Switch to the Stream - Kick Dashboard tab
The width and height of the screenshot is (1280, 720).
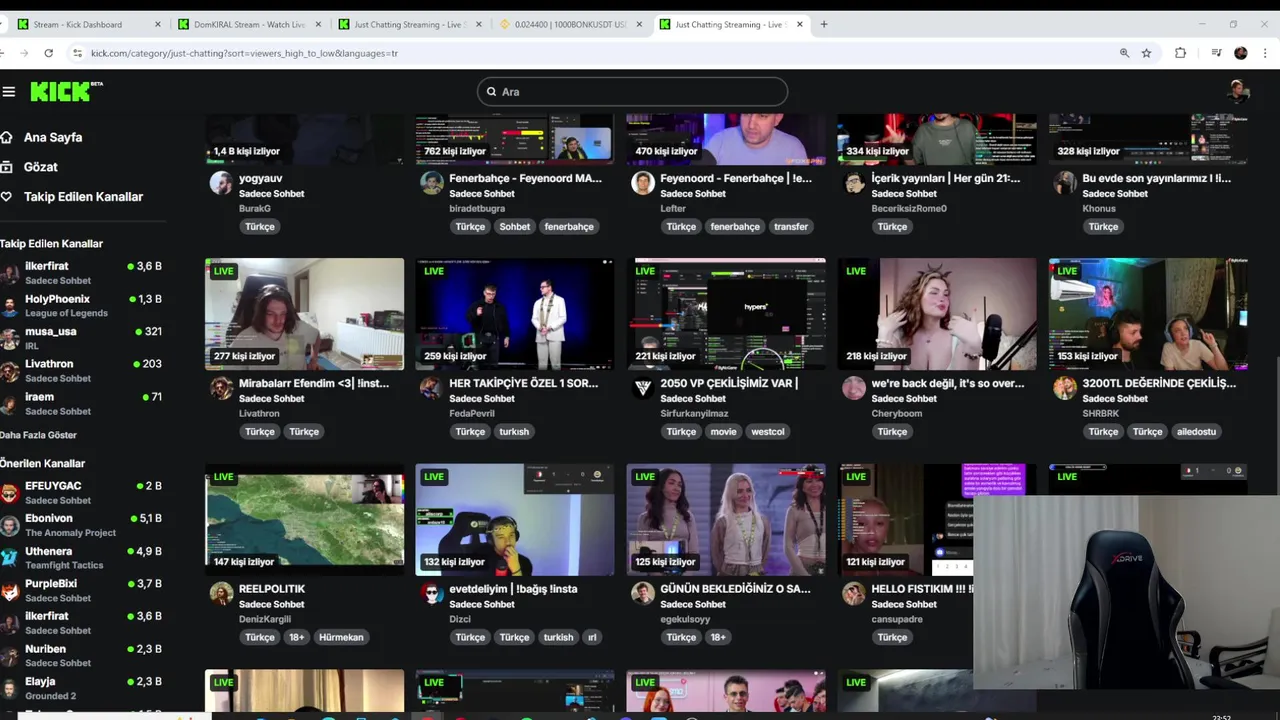point(78,24)
